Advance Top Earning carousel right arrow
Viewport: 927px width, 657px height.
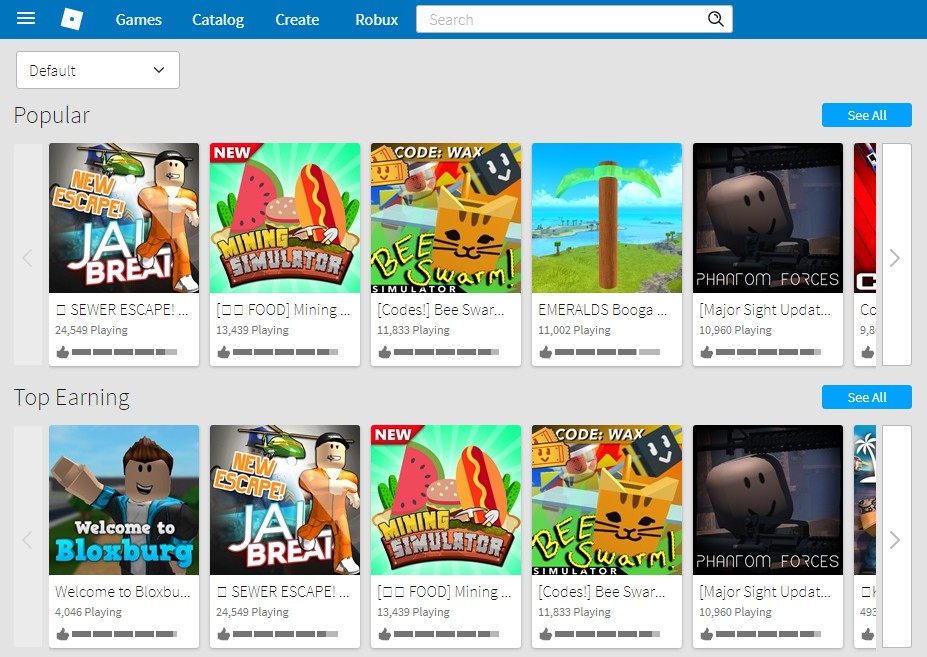click(x=896, y=537)
